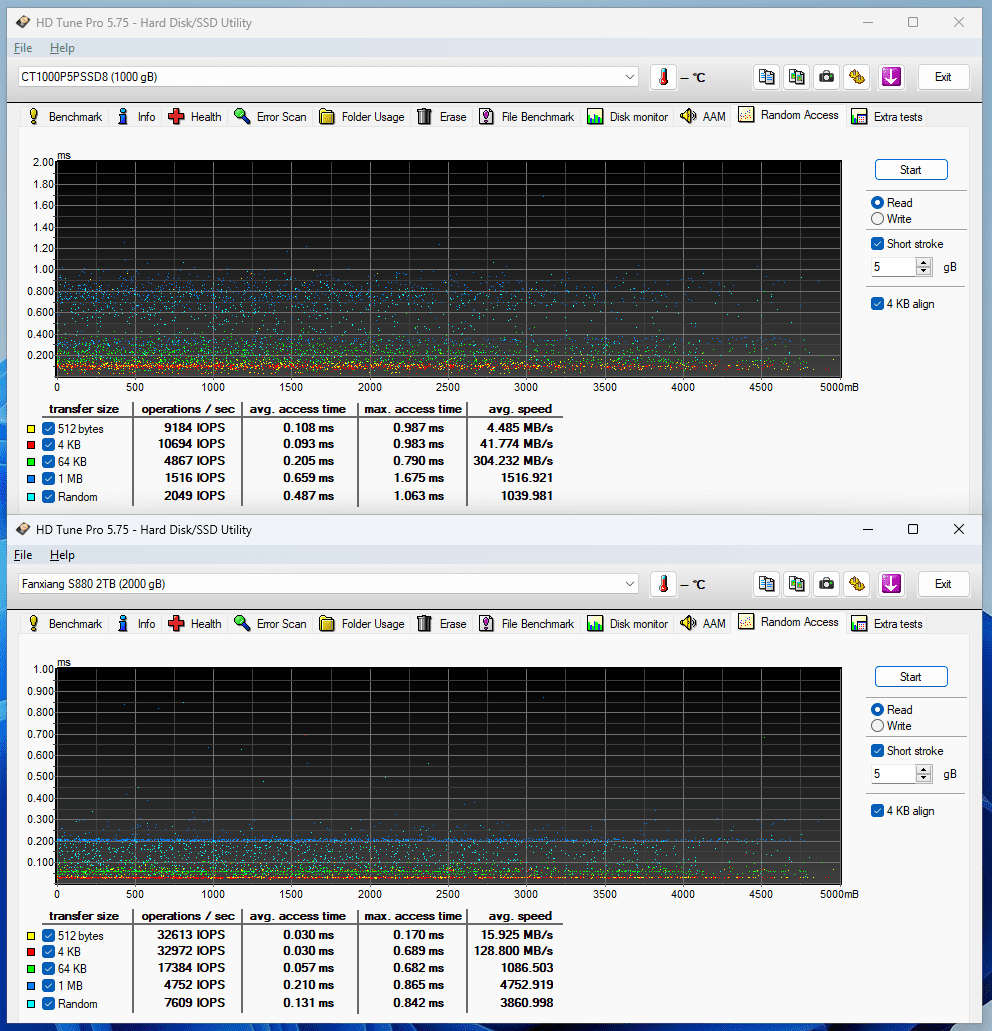992x1031 pixels.
Task: Open Error Scan tab in Fanxiang window
Action: pos(271,624)
